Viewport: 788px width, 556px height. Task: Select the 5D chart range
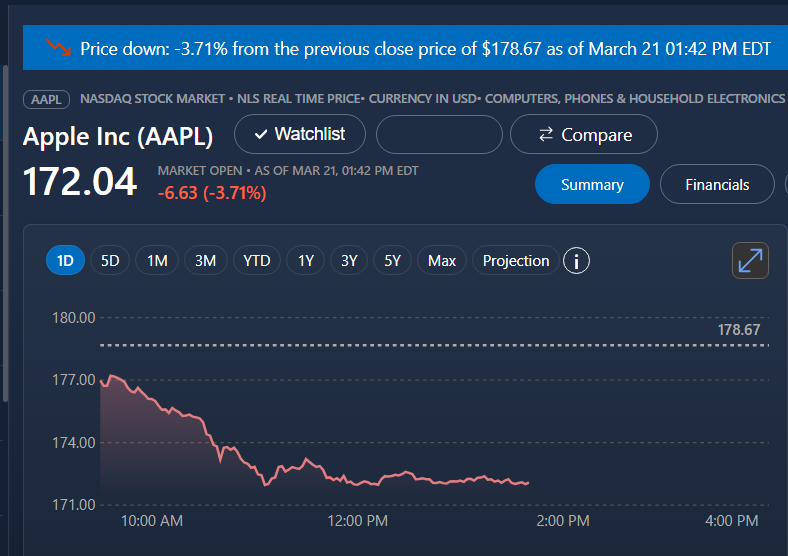(x=110, y=260)
